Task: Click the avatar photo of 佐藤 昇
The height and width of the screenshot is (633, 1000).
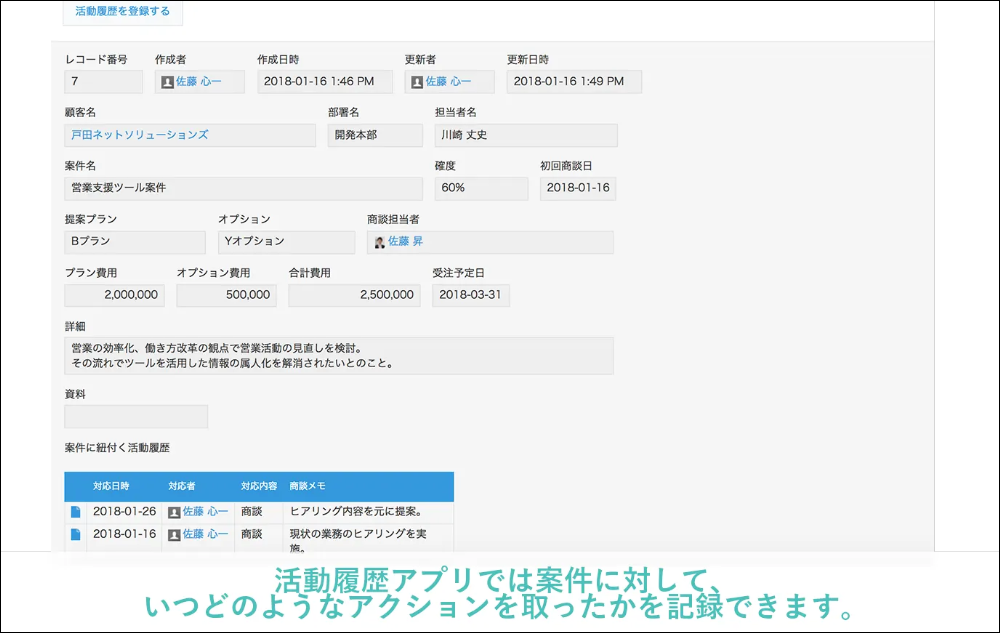Action: click(x=379, y=242)
